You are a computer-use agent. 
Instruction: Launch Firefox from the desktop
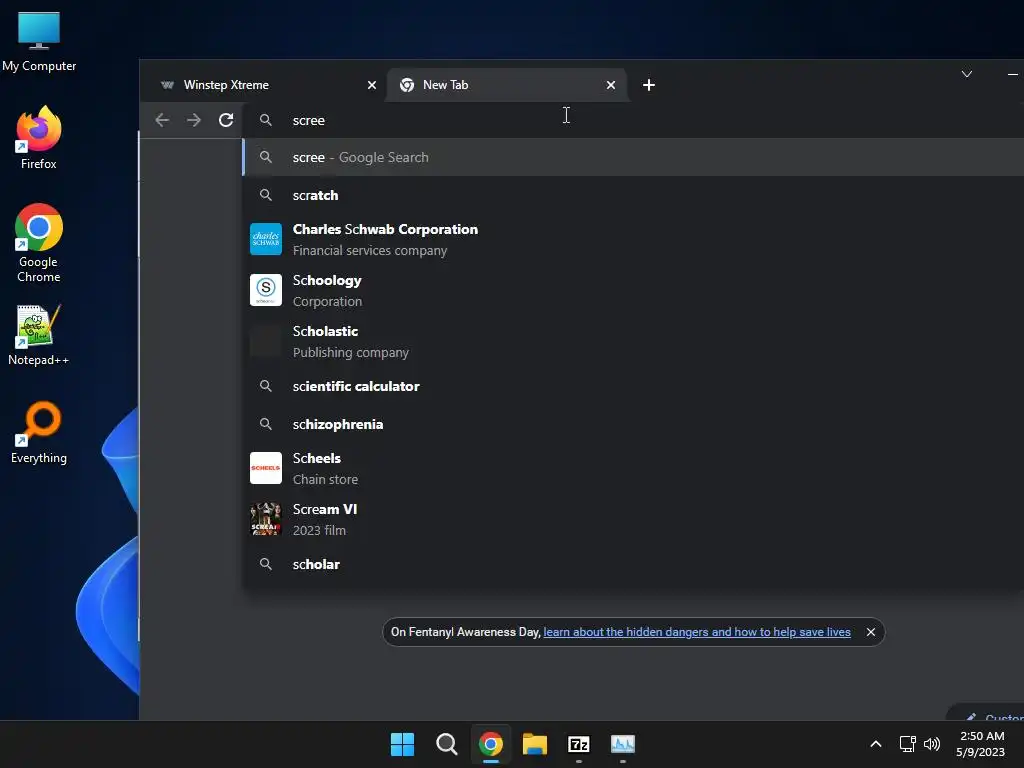click(x=39, y=138)
